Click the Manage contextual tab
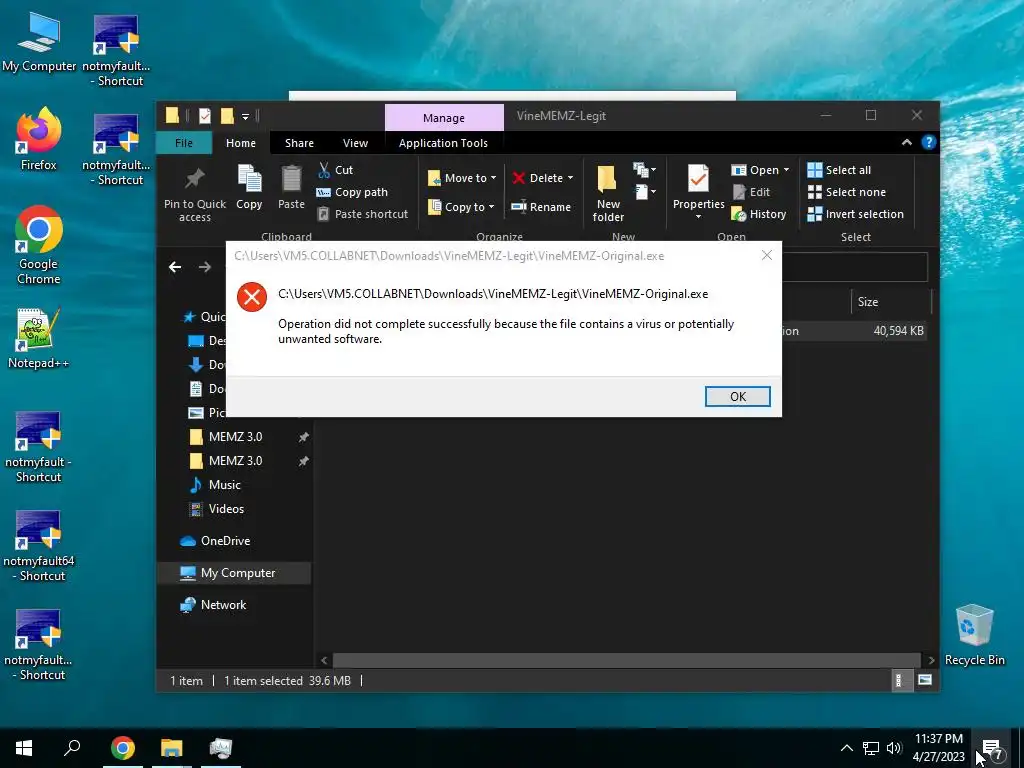The width and height of the screenshot is (1024, 768). tap(444, 118)
